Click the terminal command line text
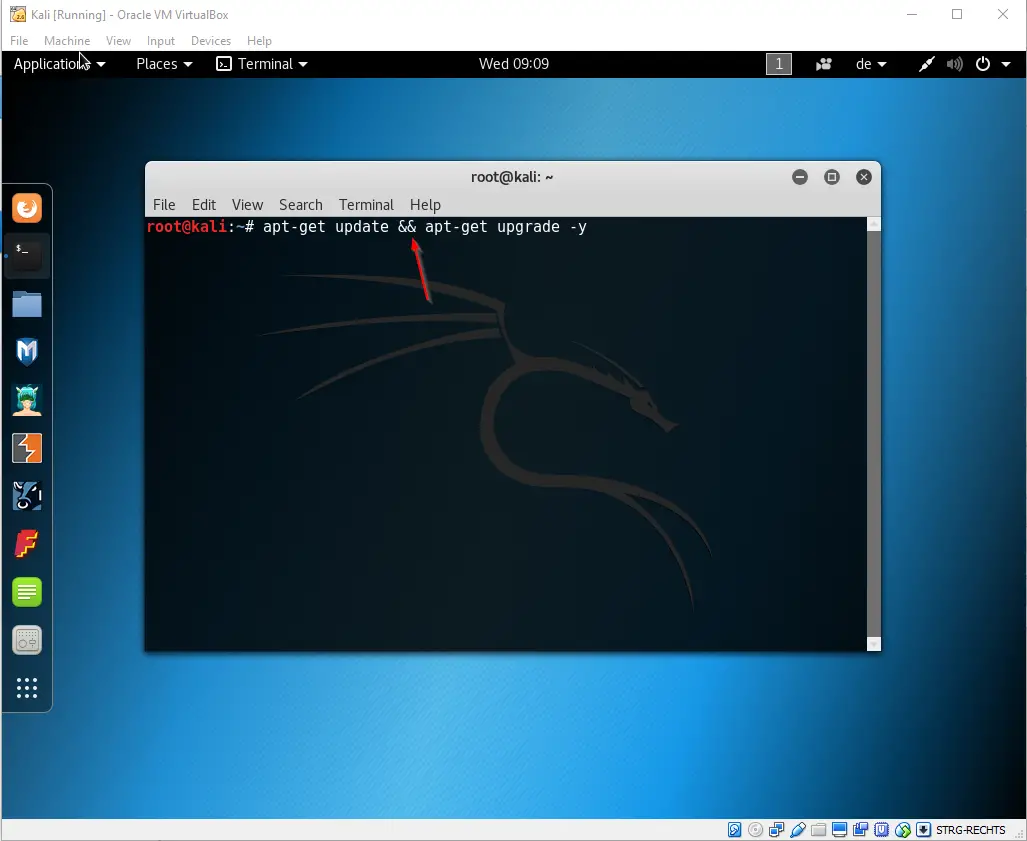 point(424,227)
